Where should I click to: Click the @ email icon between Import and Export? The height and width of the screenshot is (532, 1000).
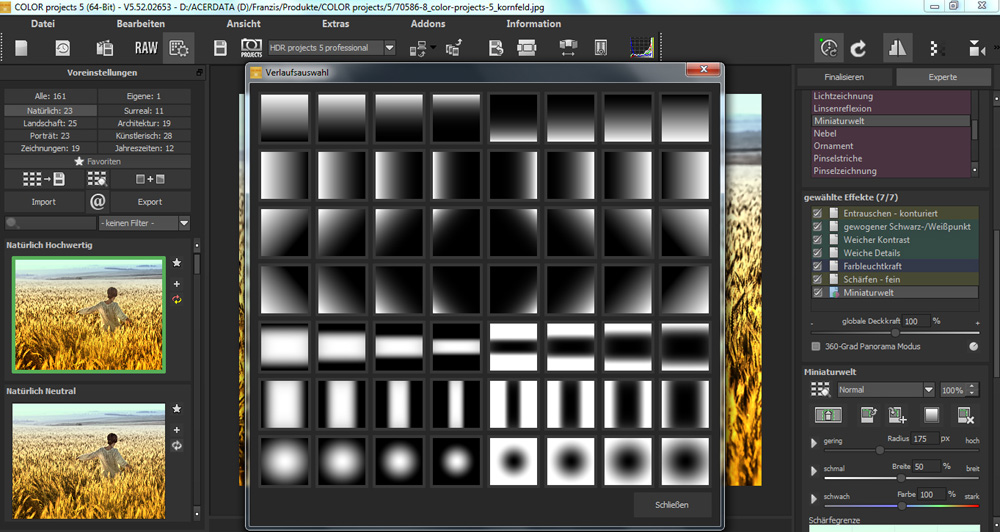(97, 201)
